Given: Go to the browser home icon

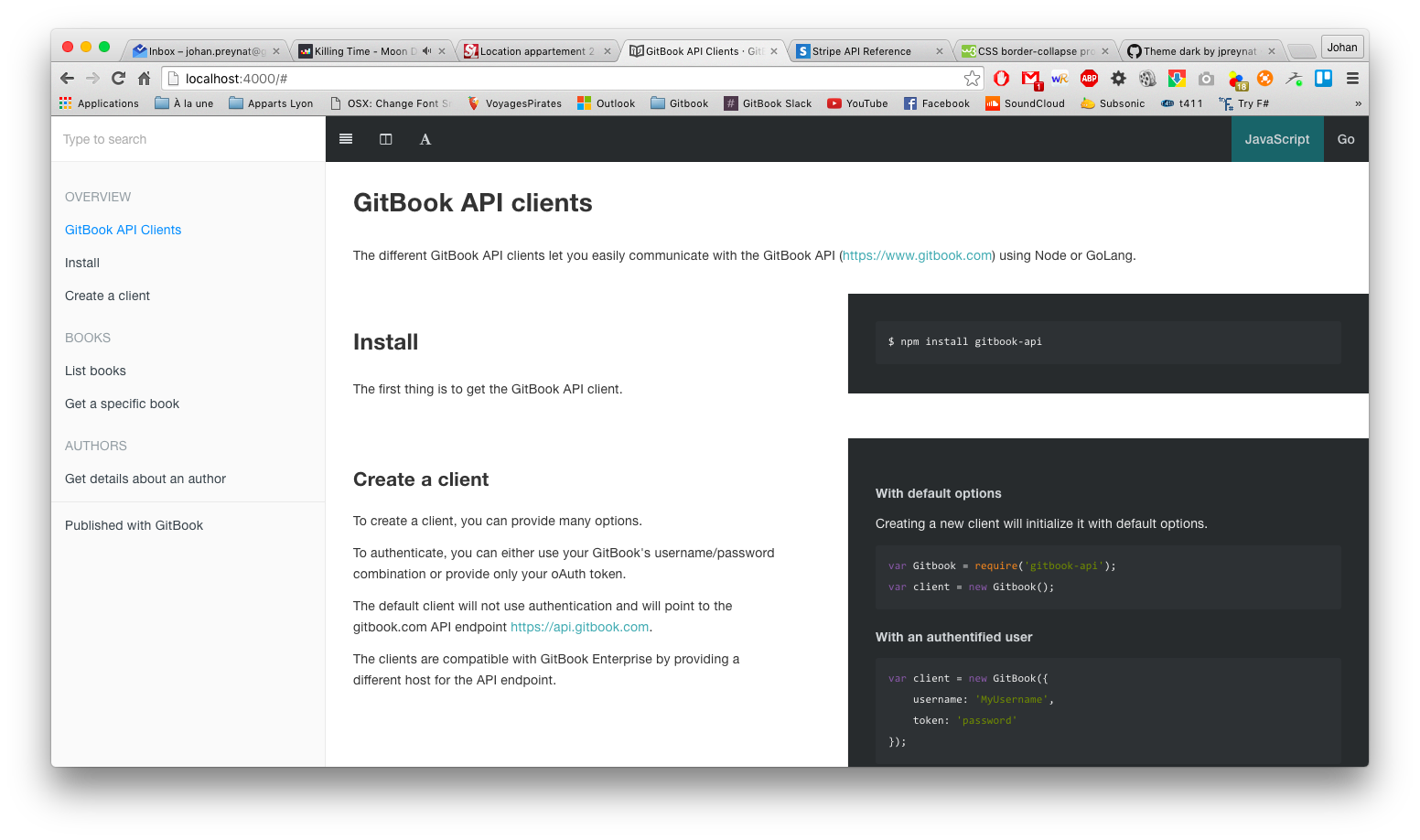Looking at the screenshot, I should pyautogui.click(x=144, y=78).
